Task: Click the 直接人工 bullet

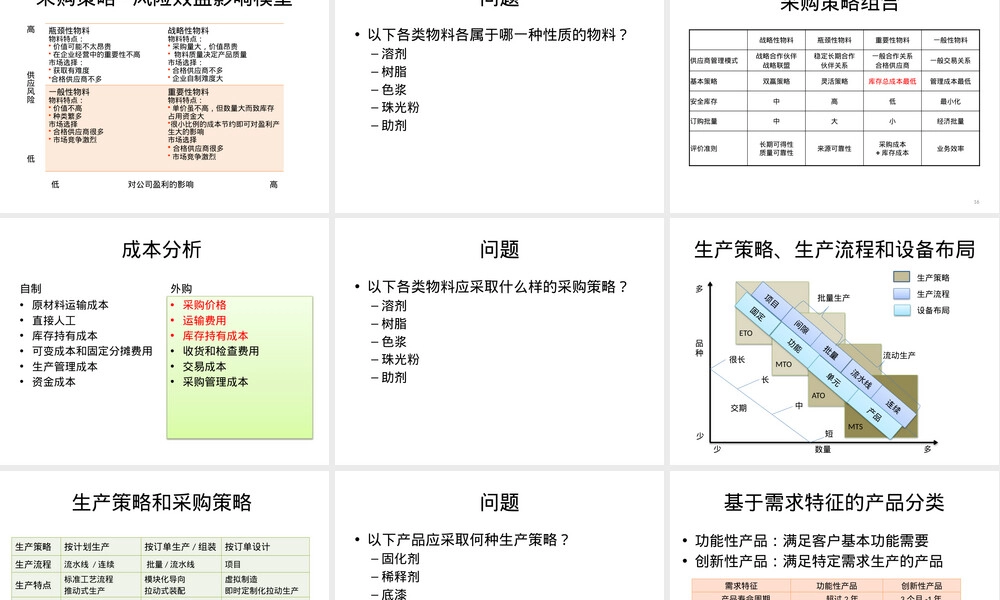Action: 54,320
